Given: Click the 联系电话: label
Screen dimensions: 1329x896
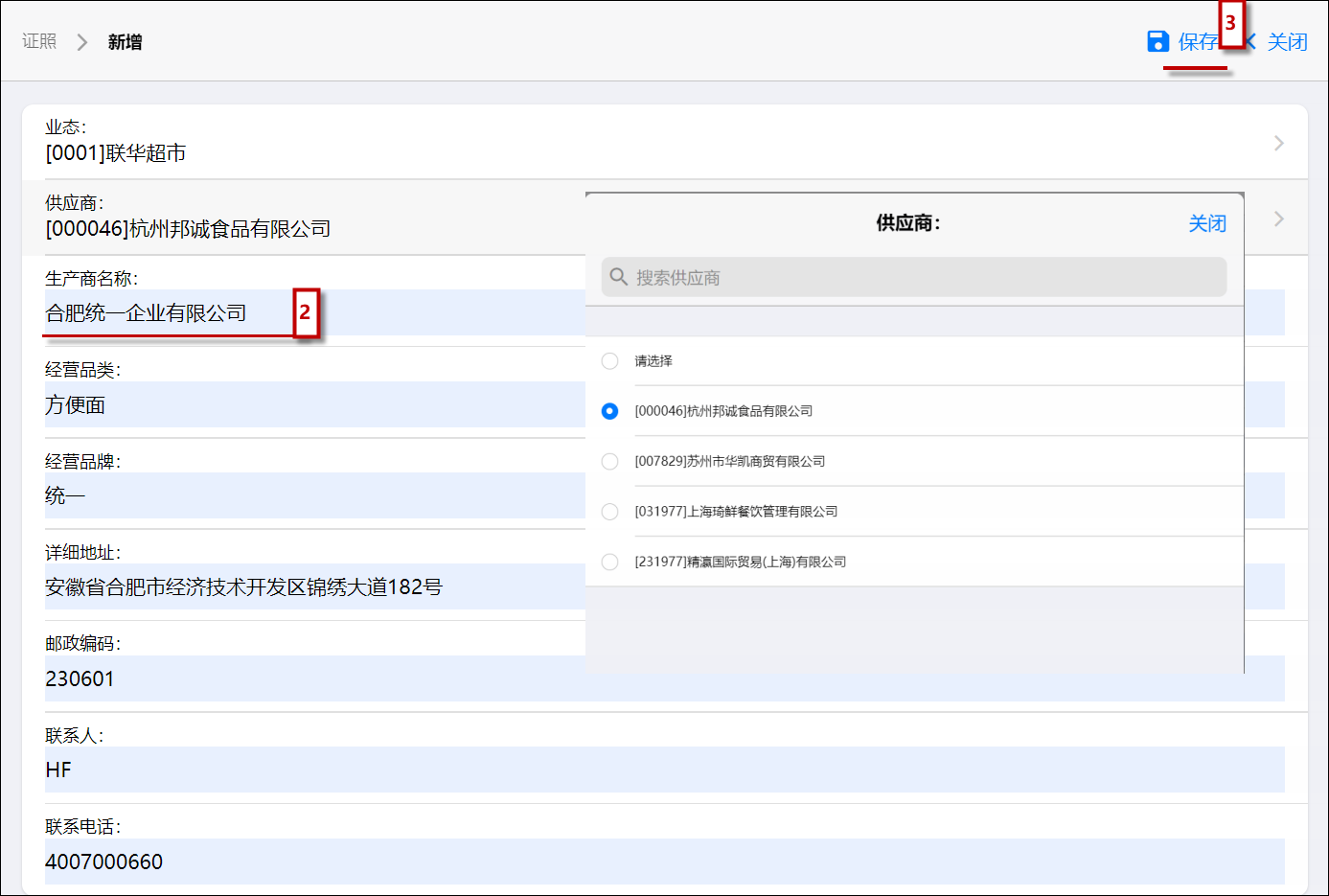Looking at the screenshot, I should point(82,826).
